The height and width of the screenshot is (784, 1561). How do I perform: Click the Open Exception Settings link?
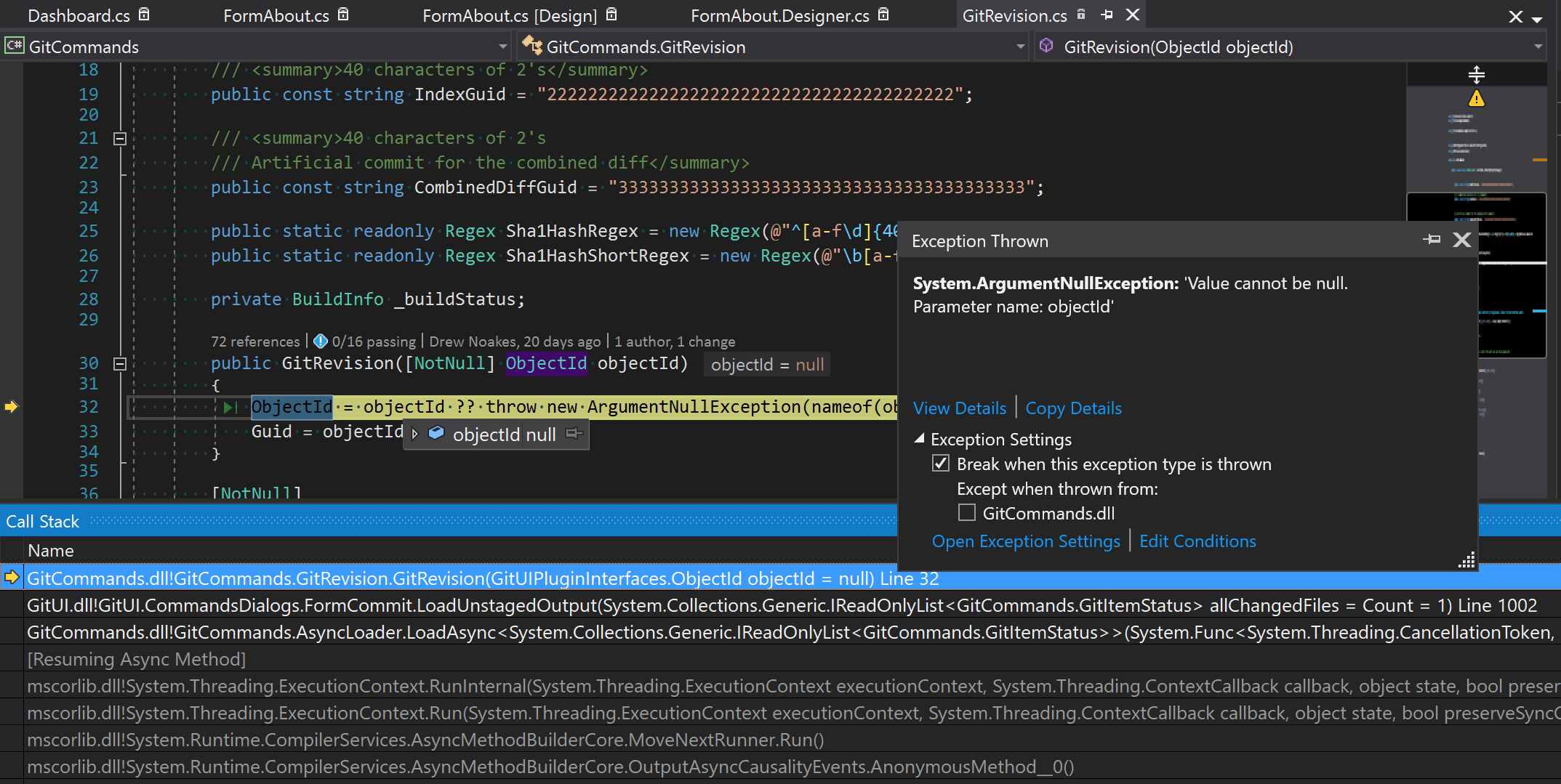click(x=1026, y=541)
